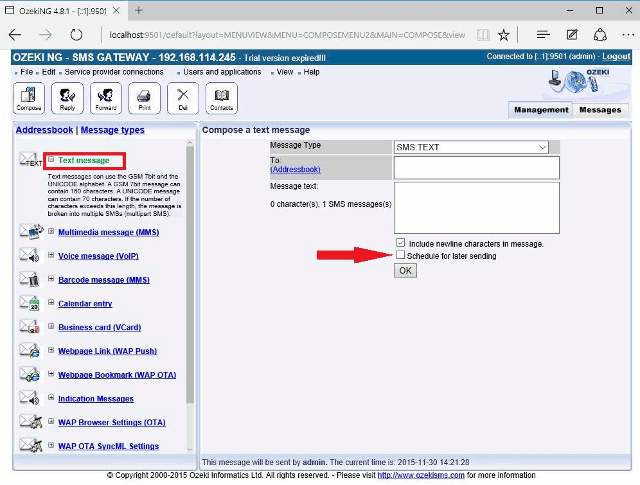Click the Logout link
Screen dimensions: 640x485
click(616, 57)
